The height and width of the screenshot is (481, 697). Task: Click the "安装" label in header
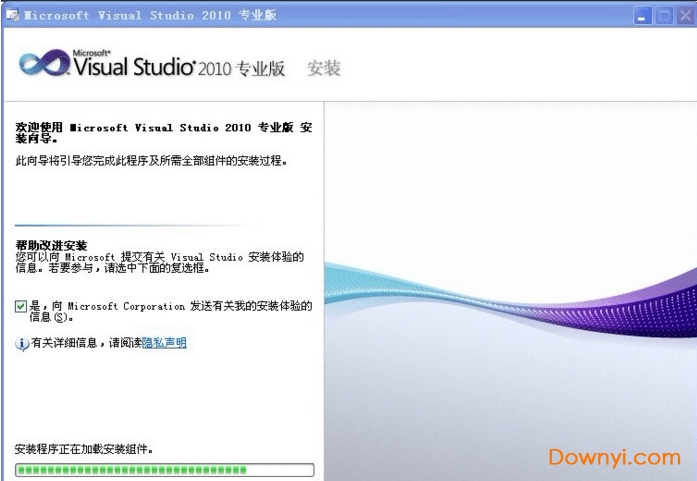click(x=324, y=68)
